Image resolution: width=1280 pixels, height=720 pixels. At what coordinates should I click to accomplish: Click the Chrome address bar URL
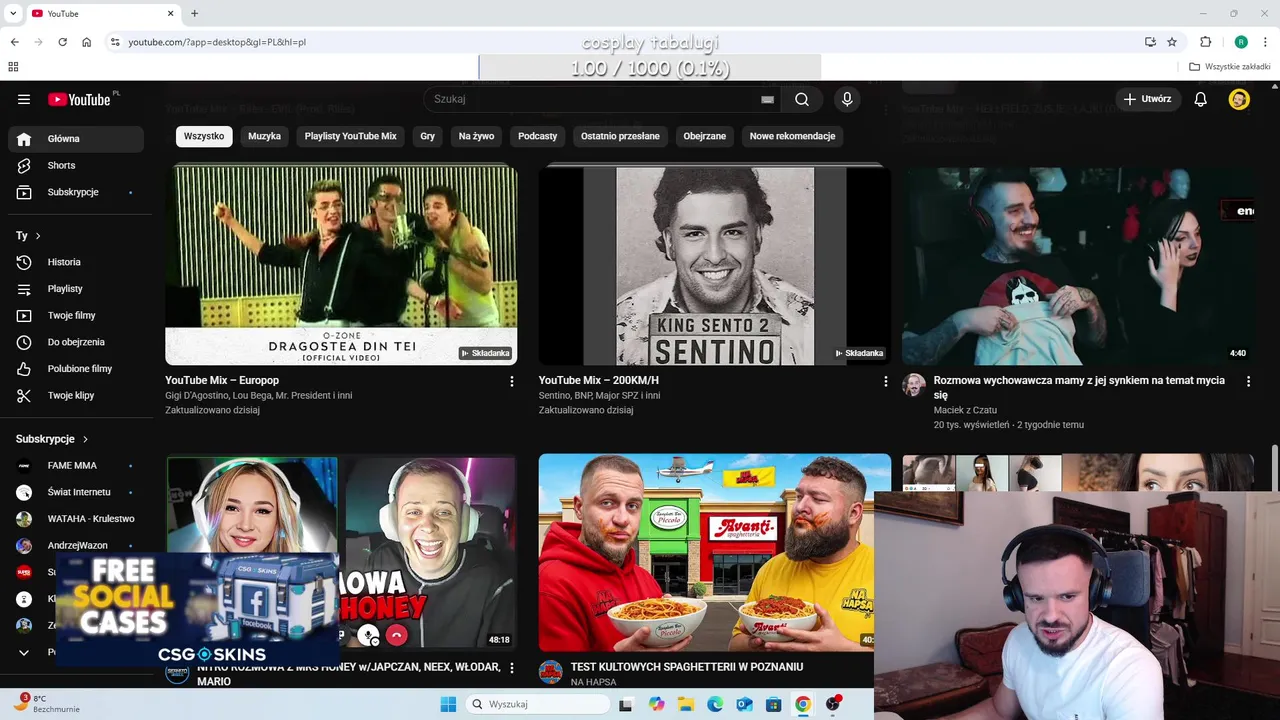click(217, 42)
